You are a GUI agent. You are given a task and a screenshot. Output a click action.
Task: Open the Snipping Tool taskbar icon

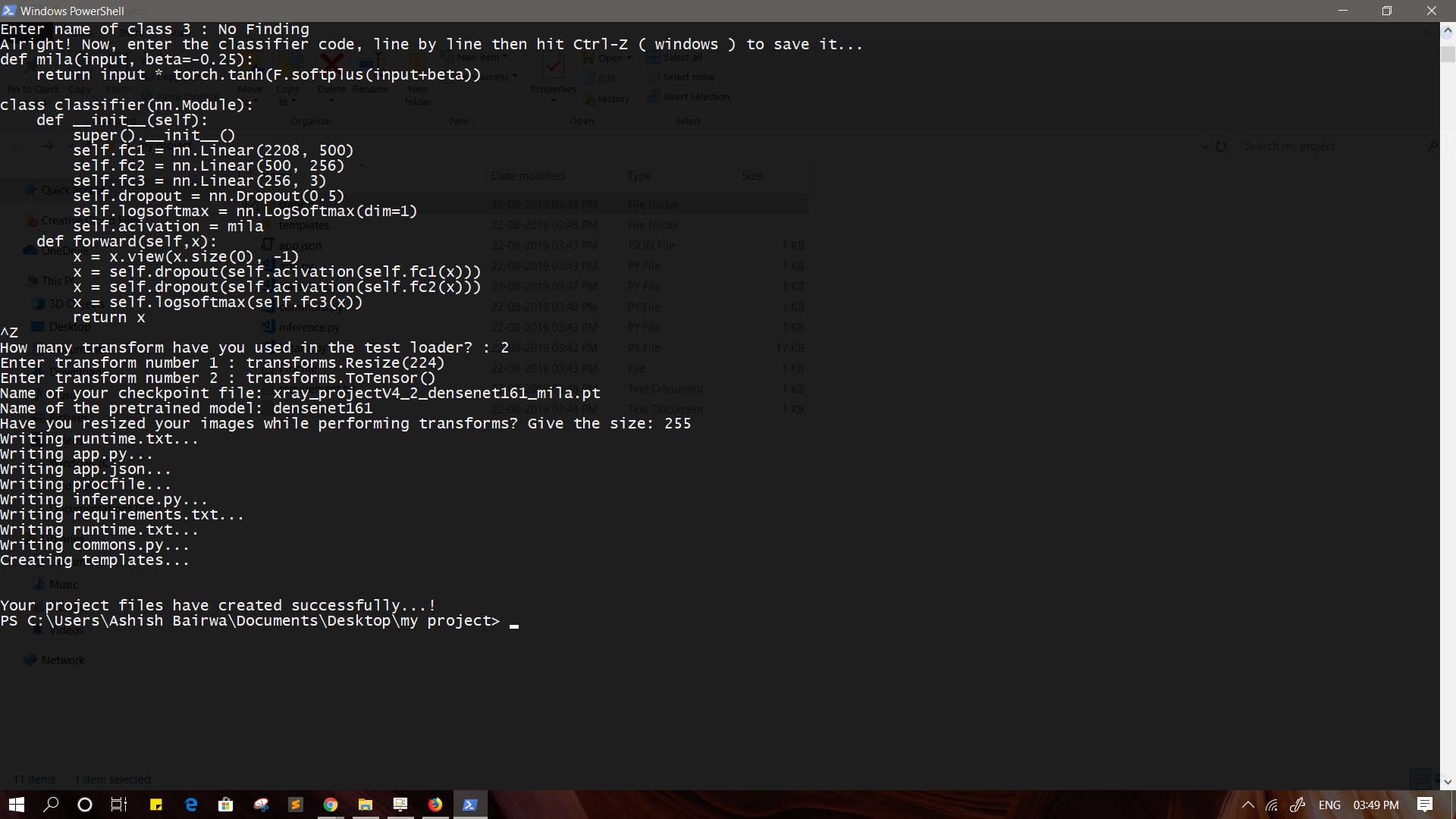(261, 805)
